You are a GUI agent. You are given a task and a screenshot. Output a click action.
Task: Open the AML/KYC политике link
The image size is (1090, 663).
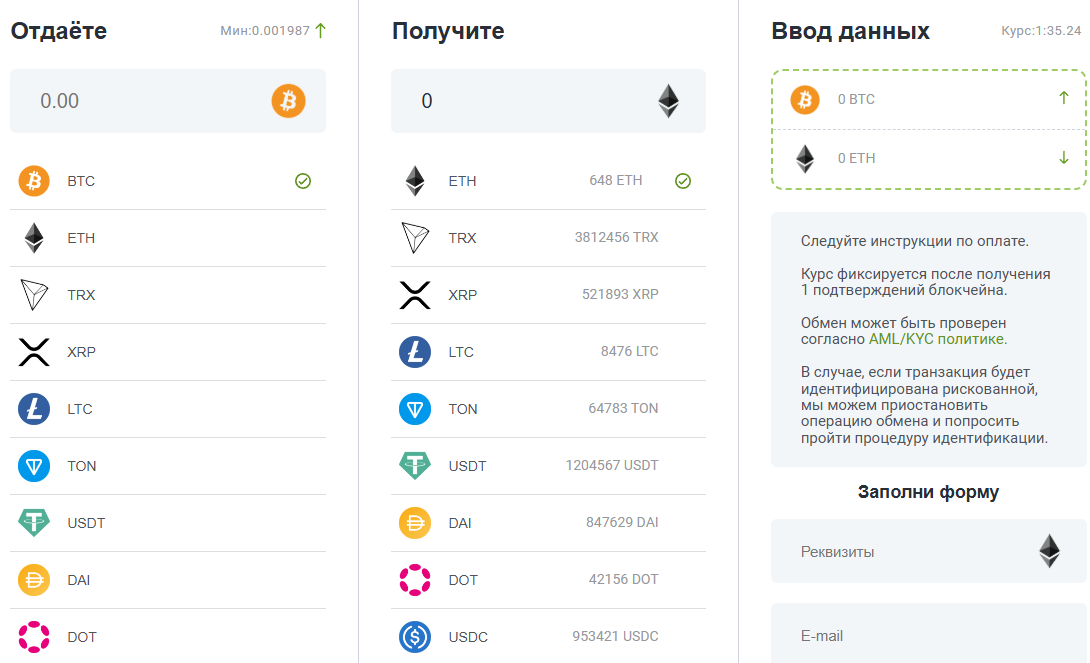coord(938,339)
